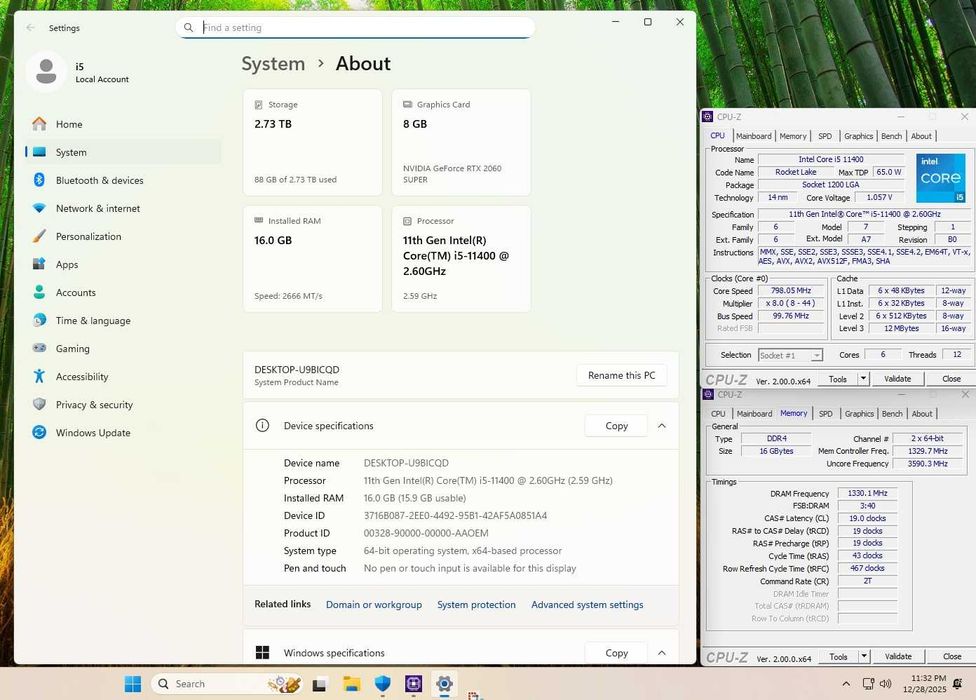Switch to CPU-Z on taskbar
976x700 pixels.
pos(413,684)
